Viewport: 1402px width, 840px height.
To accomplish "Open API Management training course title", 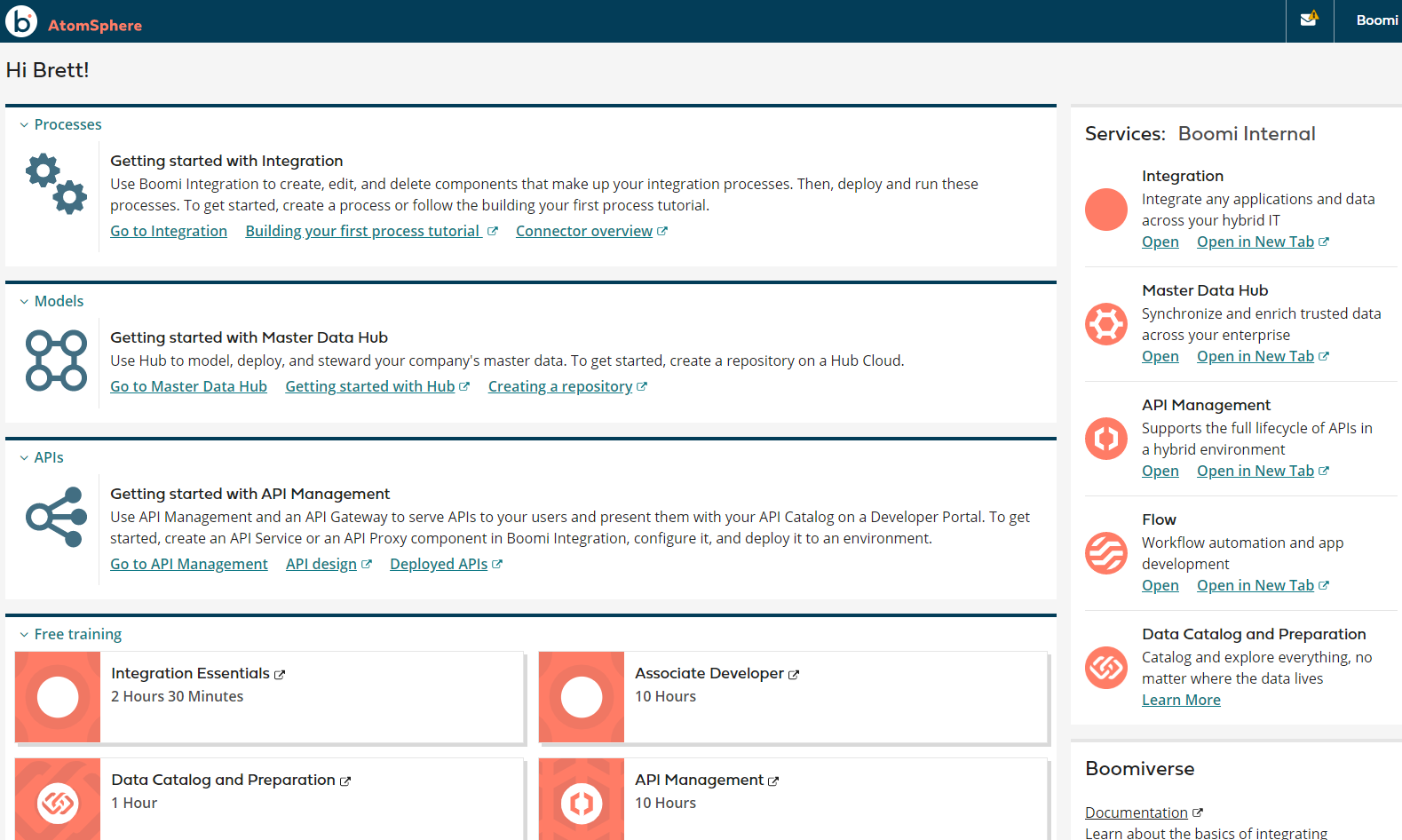I will tap(699, 780).
